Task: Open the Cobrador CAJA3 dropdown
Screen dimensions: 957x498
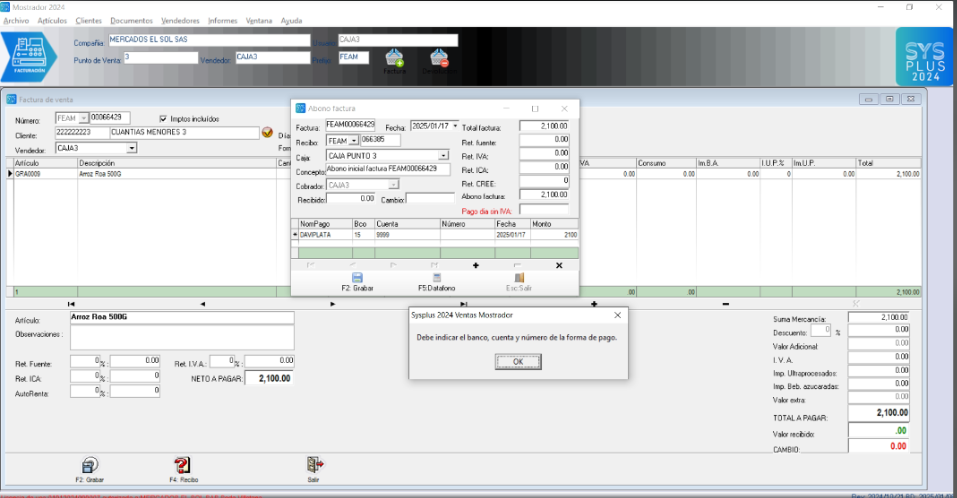Action: point(394,184)
